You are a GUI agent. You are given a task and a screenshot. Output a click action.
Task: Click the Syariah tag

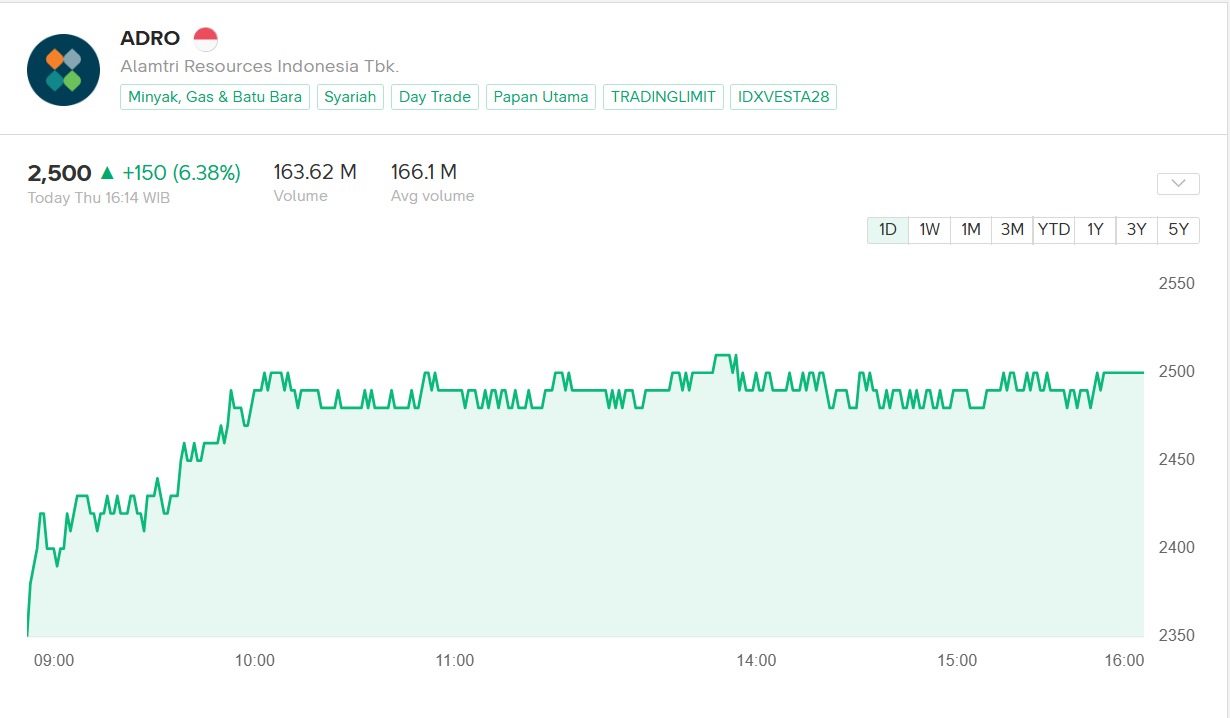pyautogui.click(x=350, y=97)
